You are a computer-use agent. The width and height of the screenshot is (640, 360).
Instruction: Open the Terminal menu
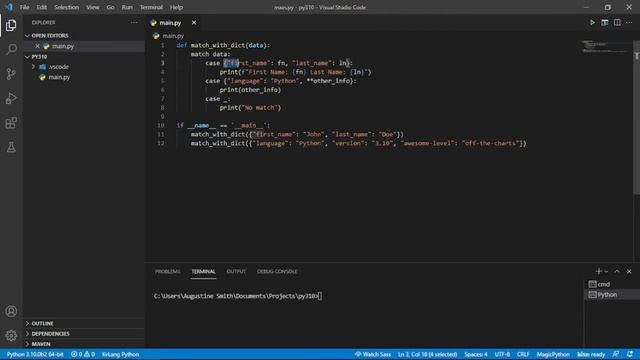(x=151, y=7)
